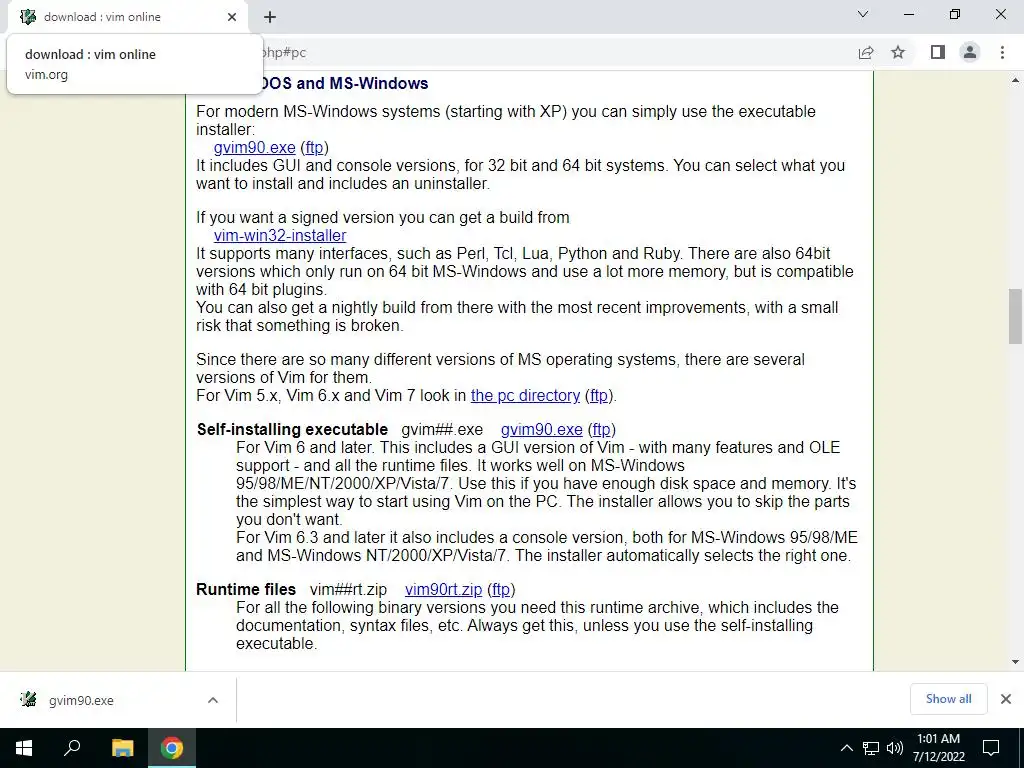Close the download : vim online tab
The width and height of the screenshot is (1024, 768).
click(232, 17)
